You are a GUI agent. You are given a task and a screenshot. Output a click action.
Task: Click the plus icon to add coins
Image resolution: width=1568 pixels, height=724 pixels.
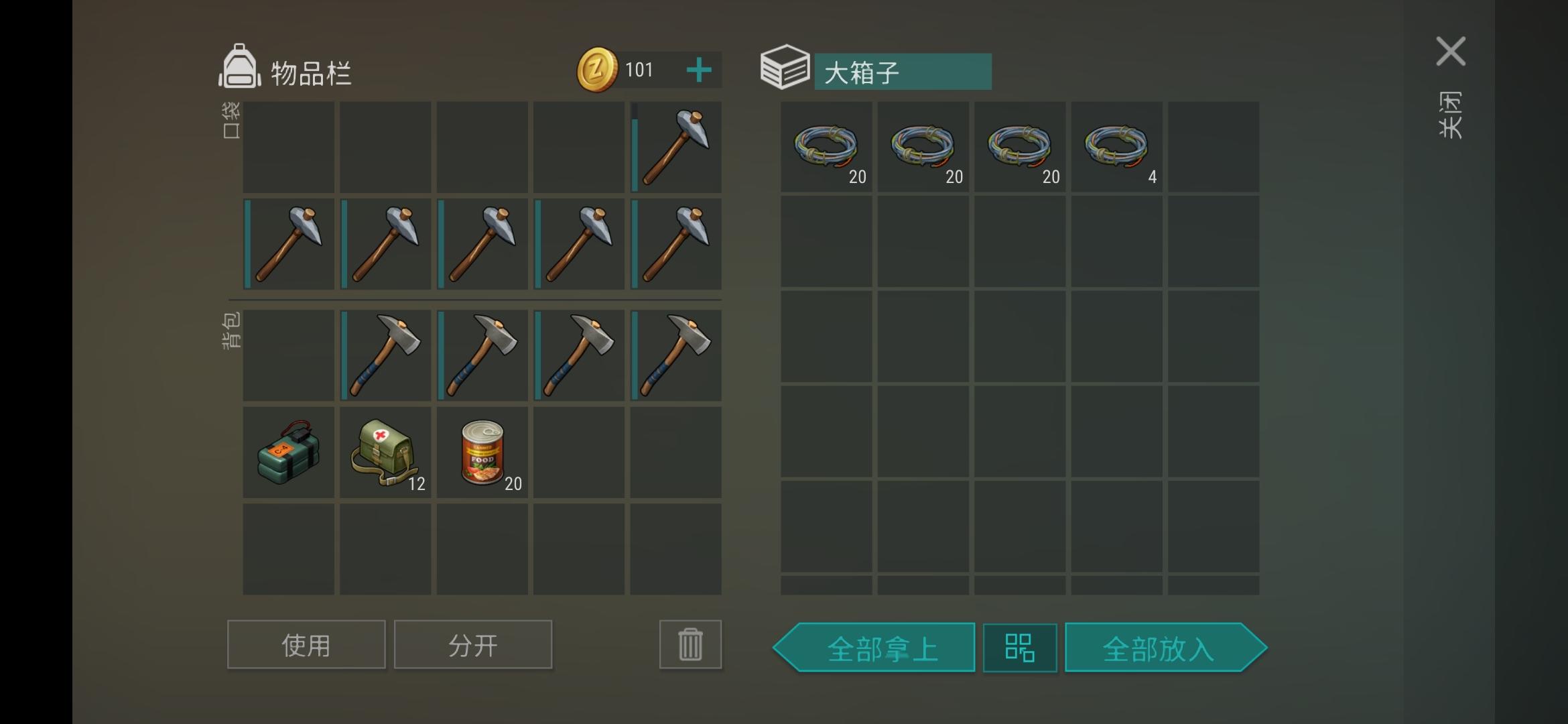pos(699,70)
